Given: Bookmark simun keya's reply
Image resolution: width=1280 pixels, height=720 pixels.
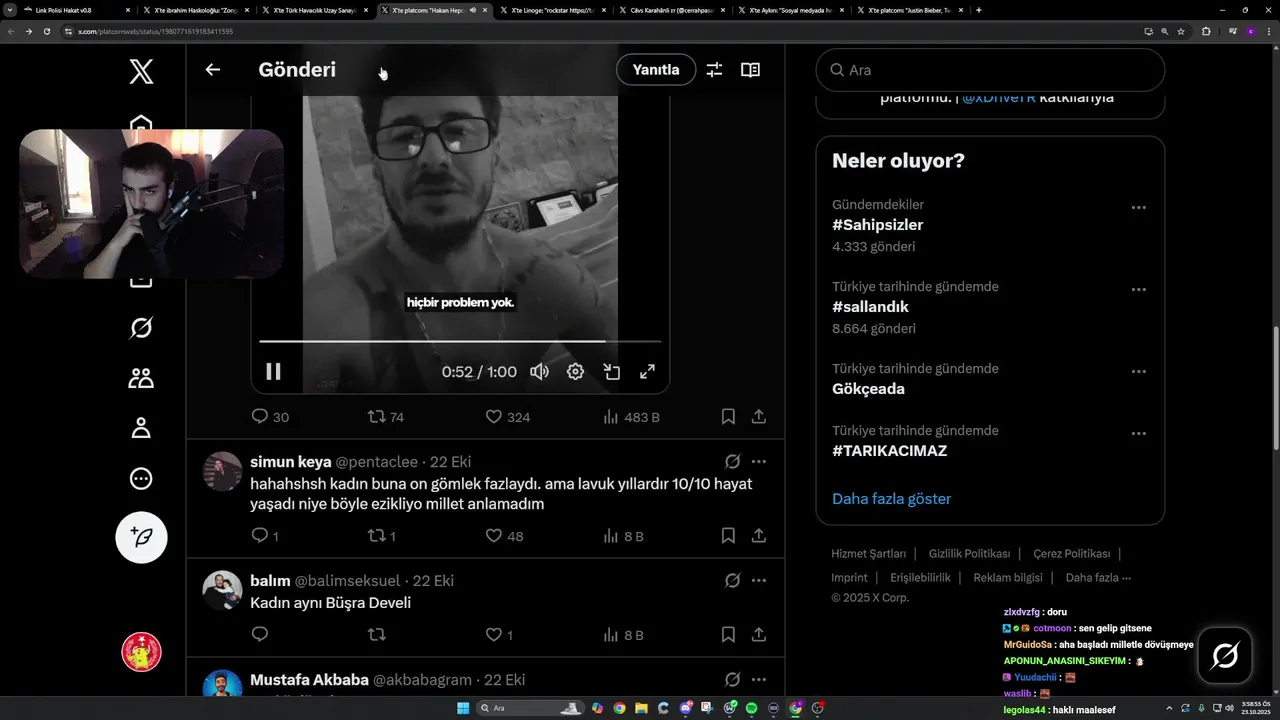Looking at the screenshot, I should point(728,536).
